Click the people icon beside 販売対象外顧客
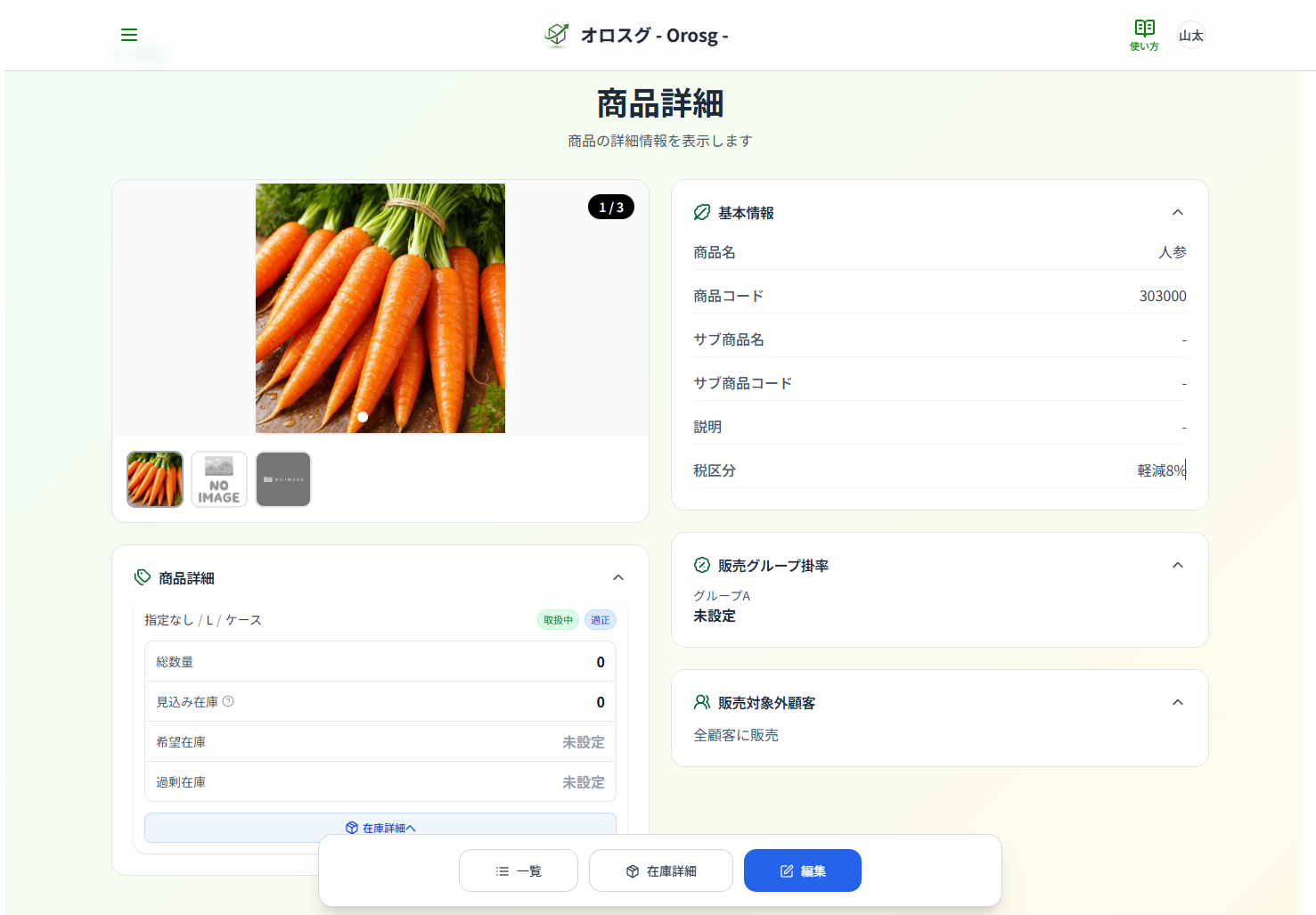The width and height of the screenshot is (1316, 915). click(702, 703)
